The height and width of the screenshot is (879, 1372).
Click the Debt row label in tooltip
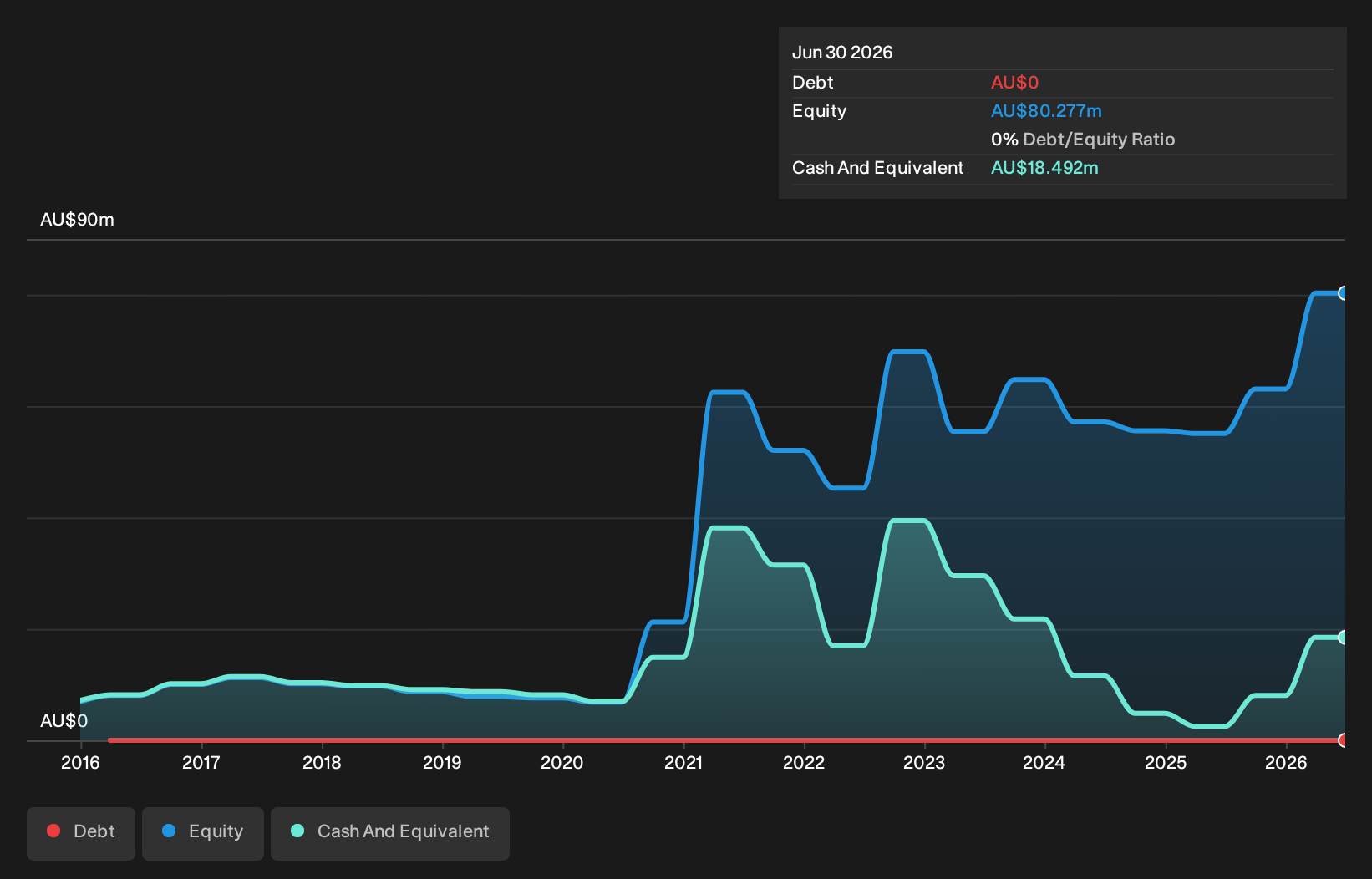tap(812, 83)
